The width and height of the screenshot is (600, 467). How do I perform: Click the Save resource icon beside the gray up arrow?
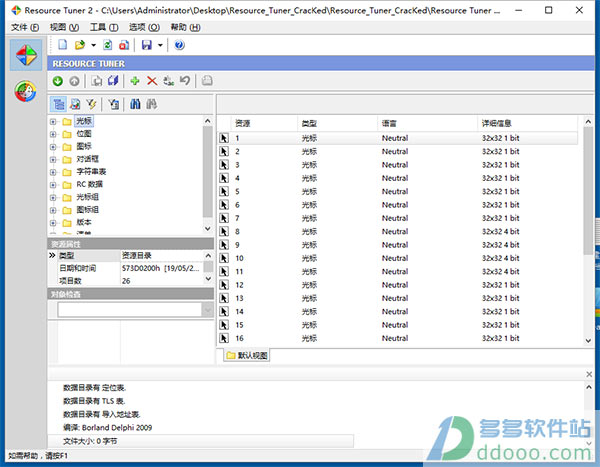[97, 81]
